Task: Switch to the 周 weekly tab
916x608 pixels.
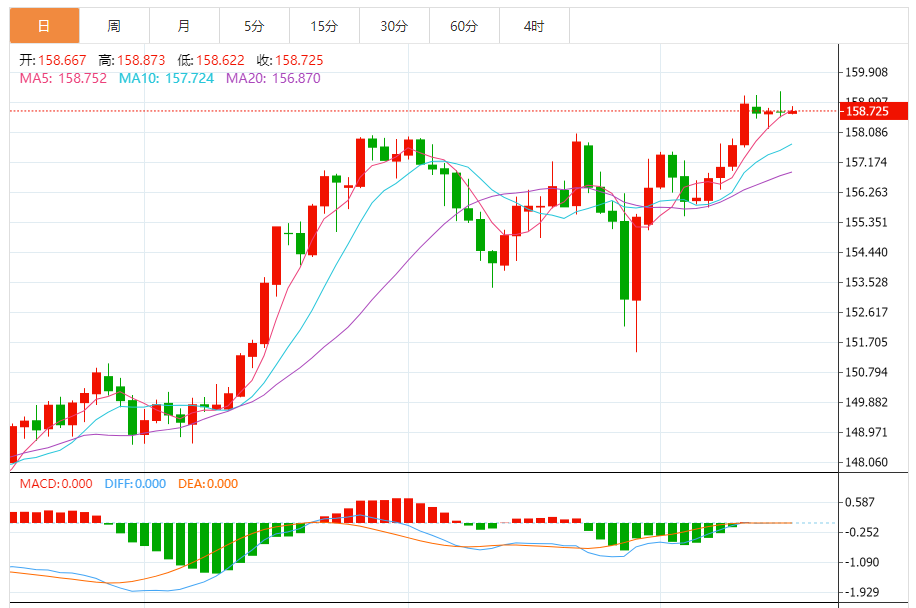Action: [x=114, y=26]
